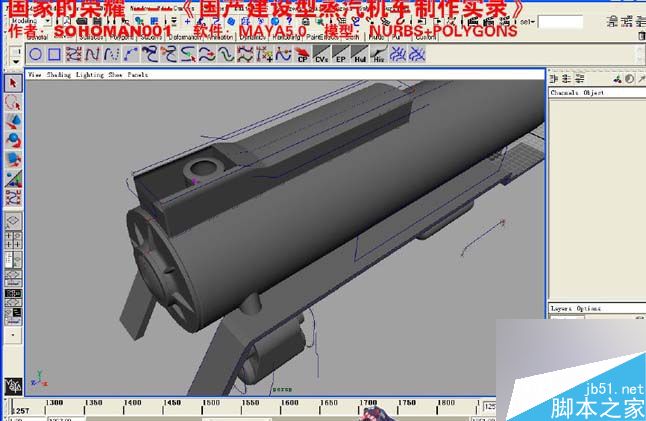Screen dimensions: 646x421
Task: Click the manipulator icon in channel box header
Action: pyautogui.click(x=617, y=79)
